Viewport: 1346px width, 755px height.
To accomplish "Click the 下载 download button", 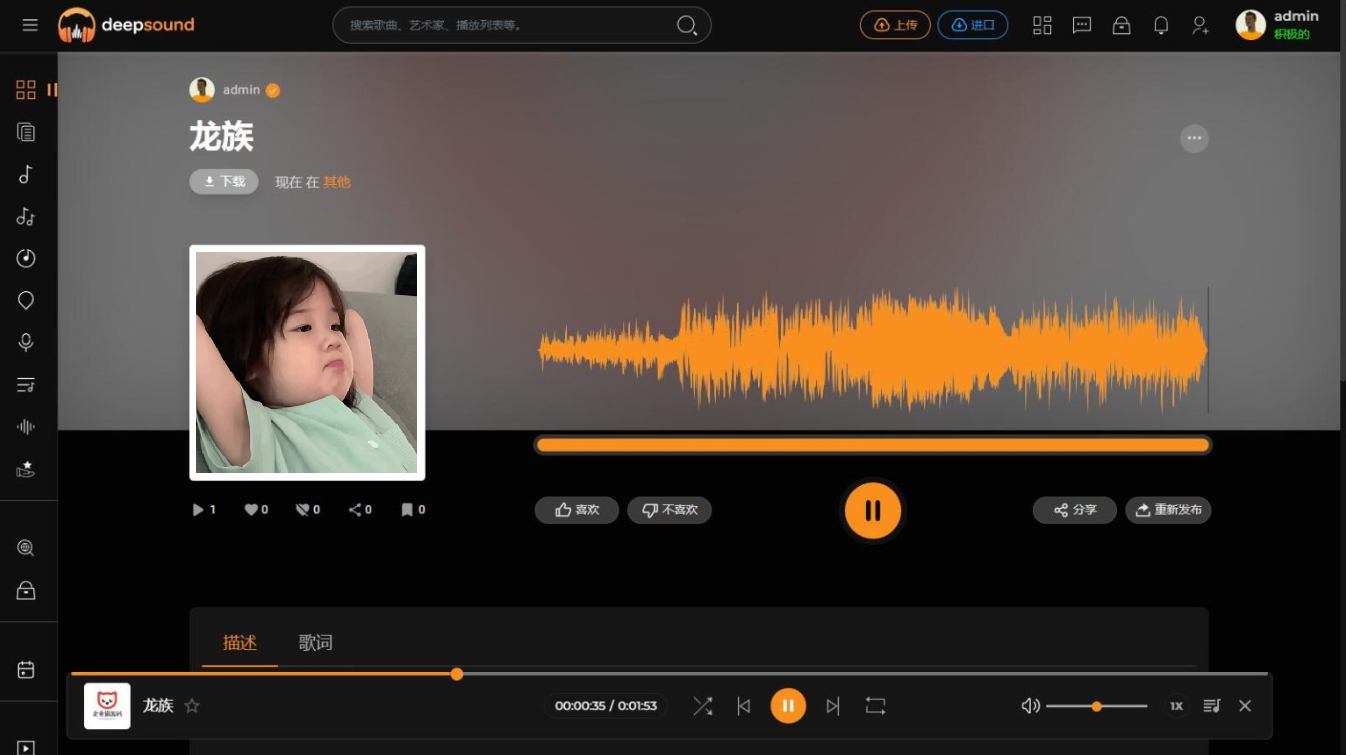I will pyautogui.click(x=224, y=181).
